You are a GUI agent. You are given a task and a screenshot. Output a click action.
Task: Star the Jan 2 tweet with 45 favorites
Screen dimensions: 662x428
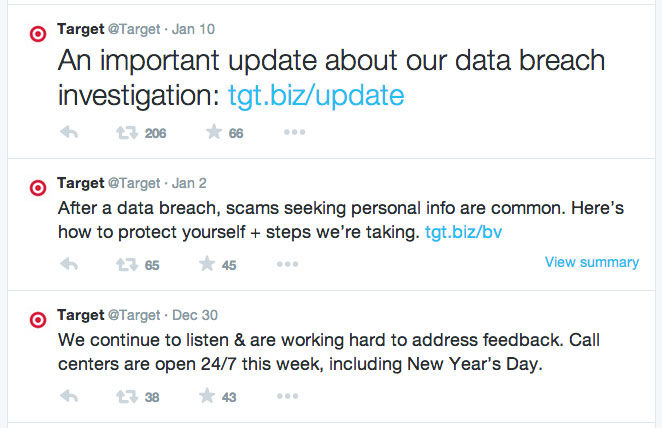(208, 264)
